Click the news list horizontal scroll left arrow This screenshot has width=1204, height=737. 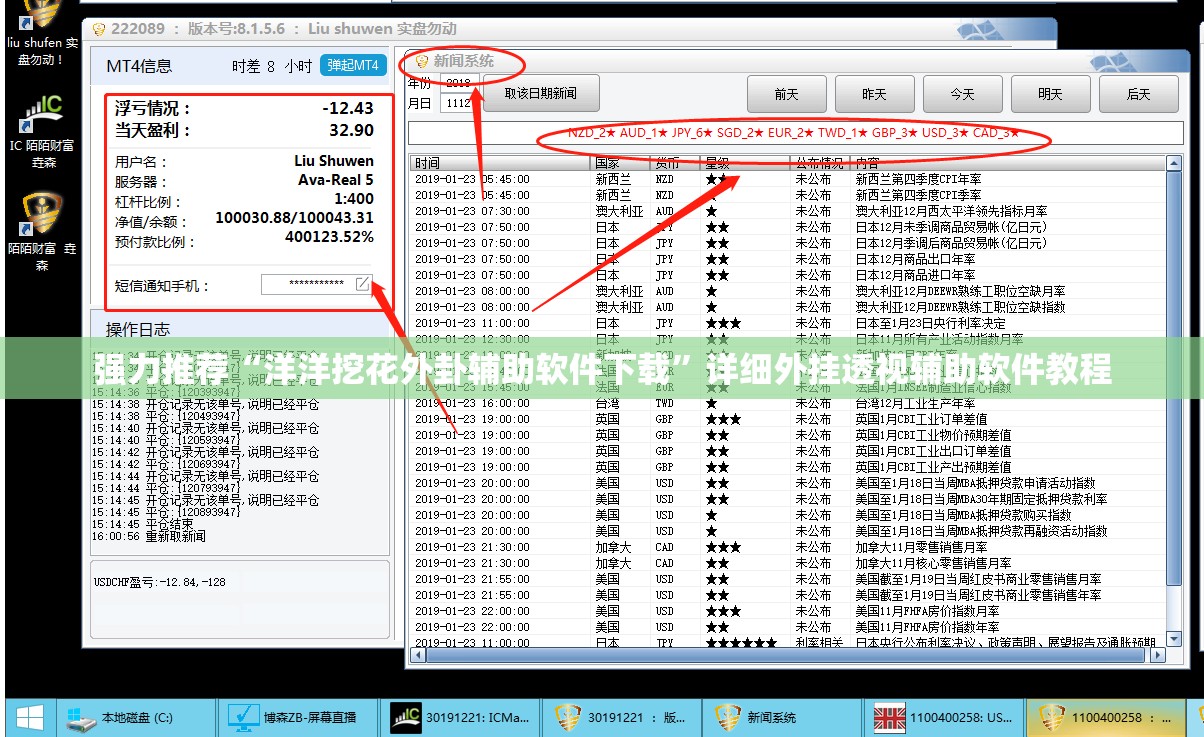pos(419,656)
